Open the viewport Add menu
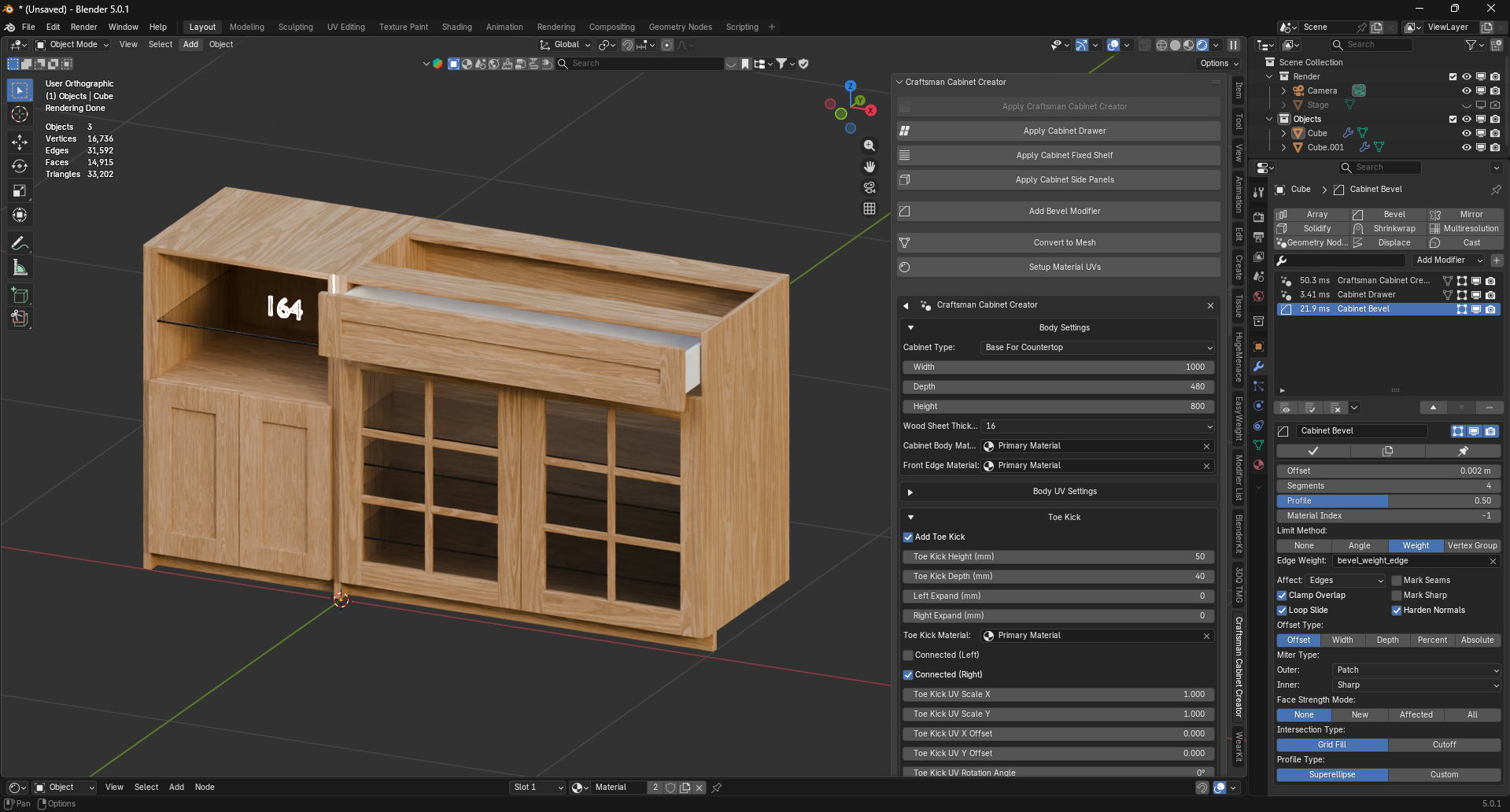This screenshot has height=812, width=1510. tap(190, 45)
